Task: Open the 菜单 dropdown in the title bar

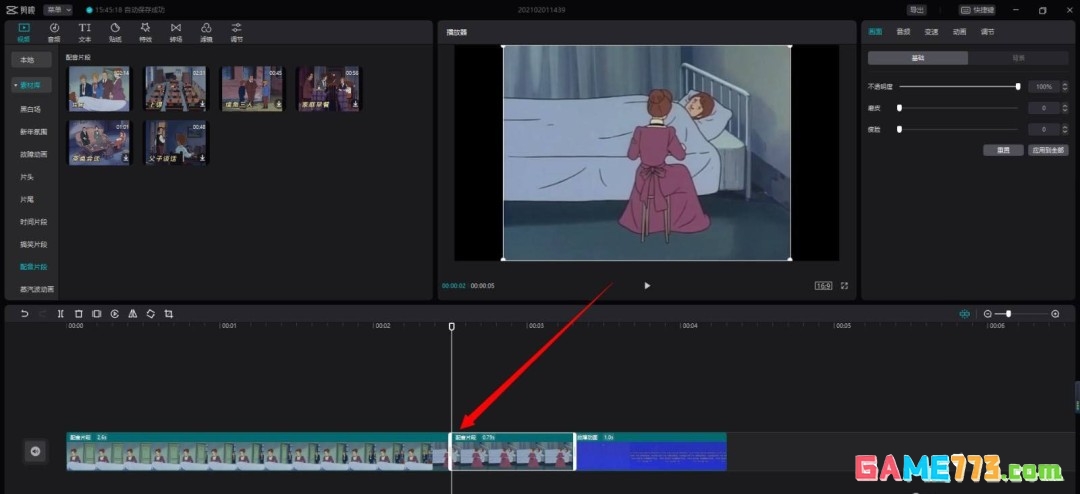Action: click(x=58, y=10)
